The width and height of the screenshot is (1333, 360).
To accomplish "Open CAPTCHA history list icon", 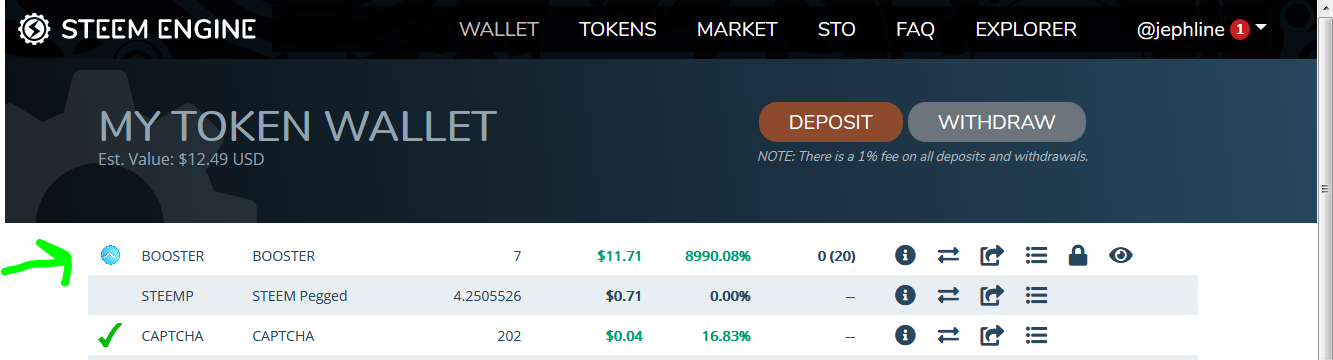I will (x=1036, y=335).
